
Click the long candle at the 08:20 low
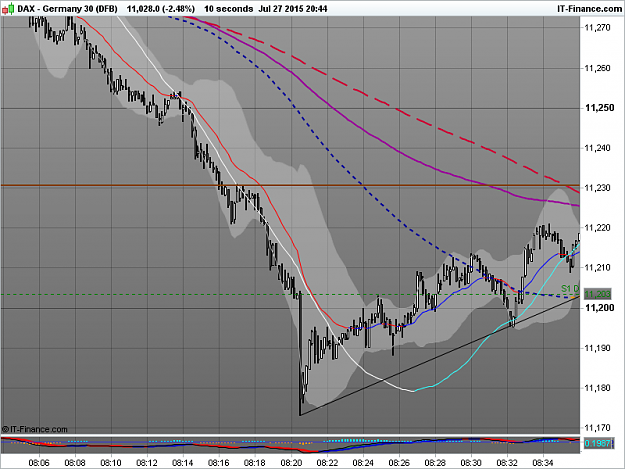coord(300,355)
